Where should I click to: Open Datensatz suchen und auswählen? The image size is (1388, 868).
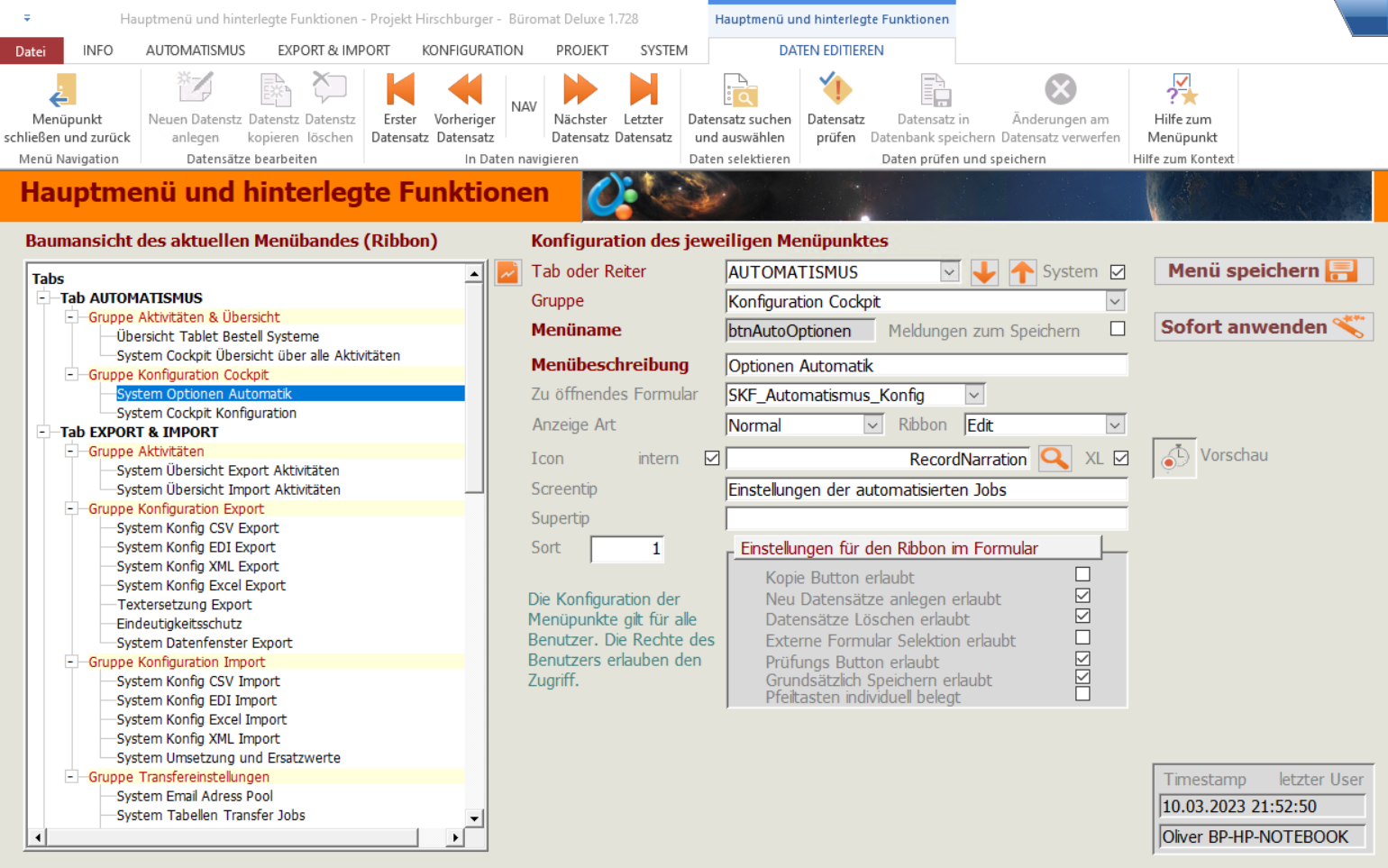(739, 91)
